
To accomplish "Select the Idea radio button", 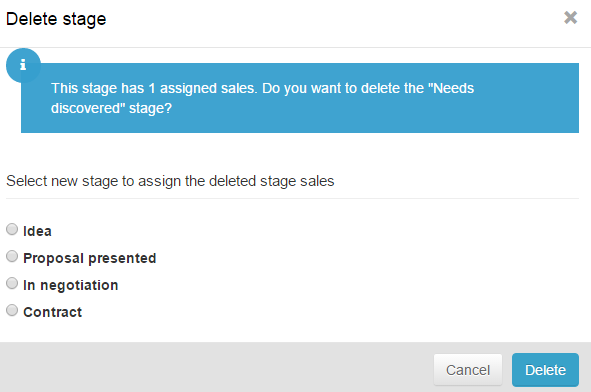I will coord(12,229).
